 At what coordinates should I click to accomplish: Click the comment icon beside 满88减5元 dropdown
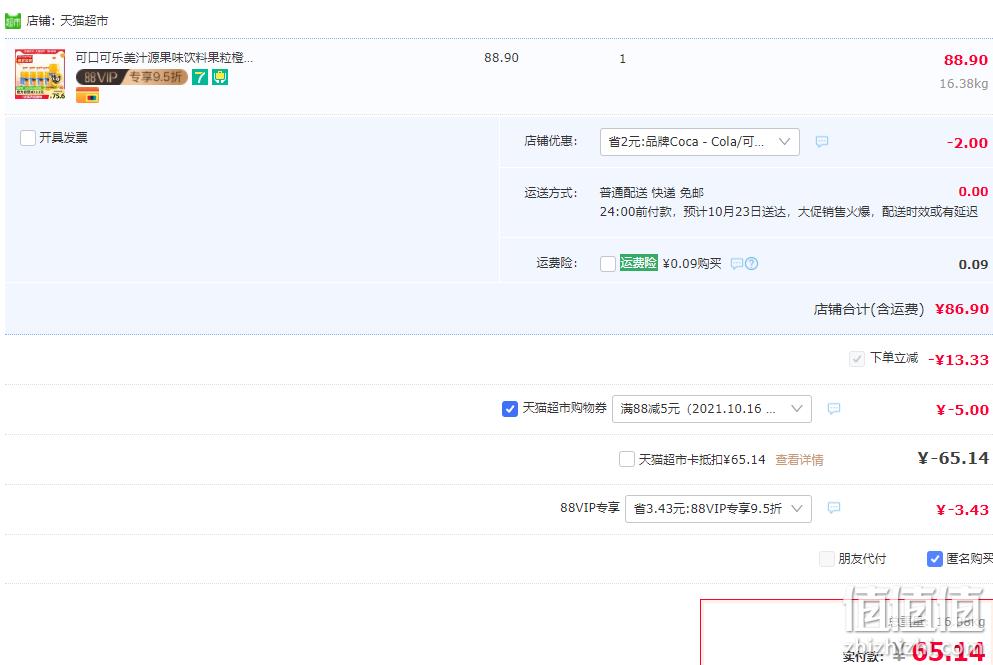(834, 408)
